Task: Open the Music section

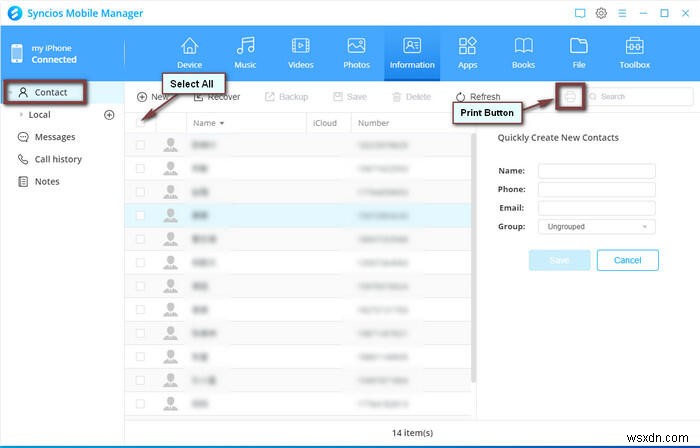Action: (245, 53)
